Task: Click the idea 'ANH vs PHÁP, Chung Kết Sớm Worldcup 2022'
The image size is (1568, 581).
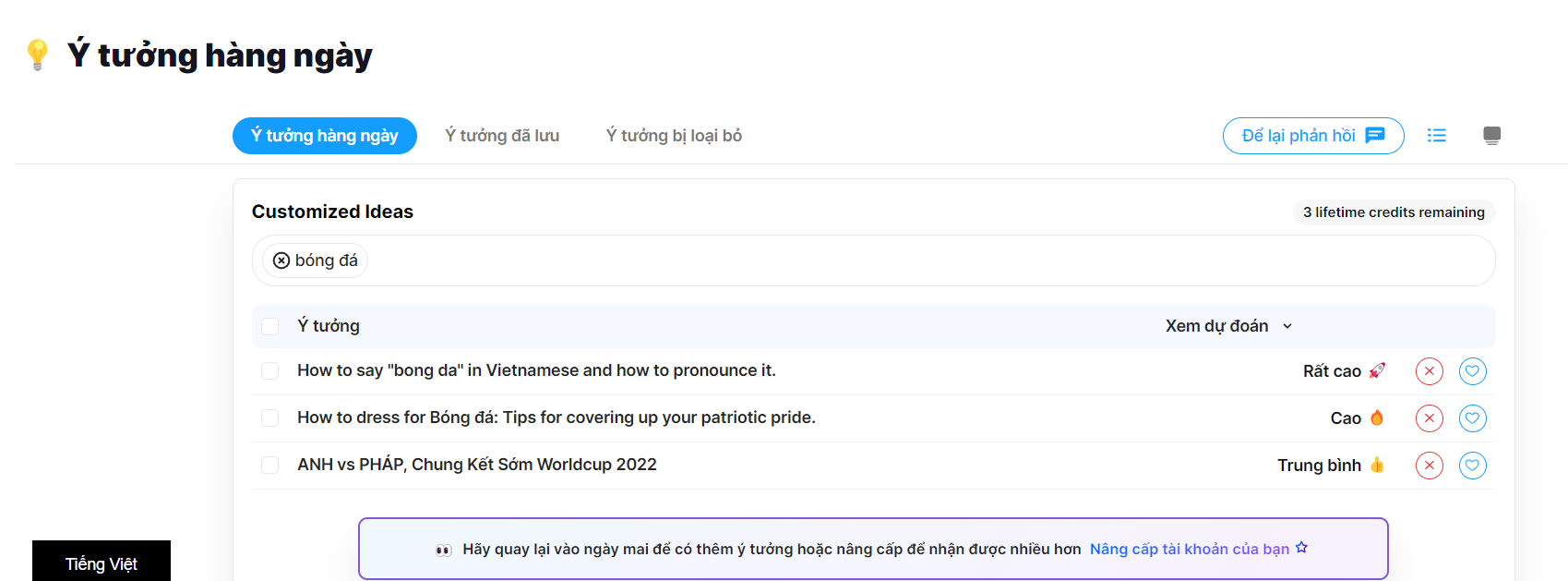Action: pos(477,465)
